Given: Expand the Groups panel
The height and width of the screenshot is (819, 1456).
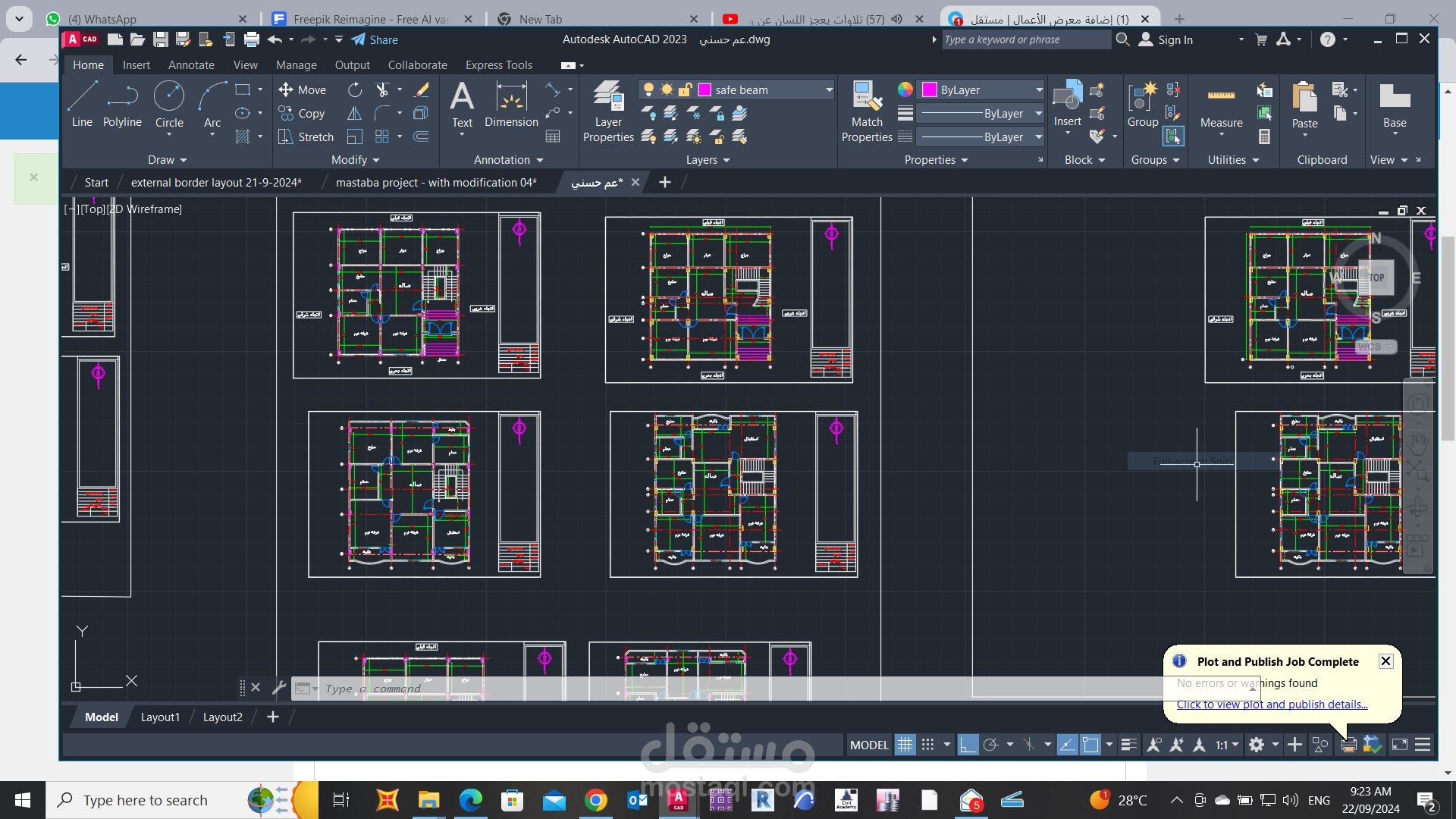Looking at the screenshot, I should coord(1155,159).
